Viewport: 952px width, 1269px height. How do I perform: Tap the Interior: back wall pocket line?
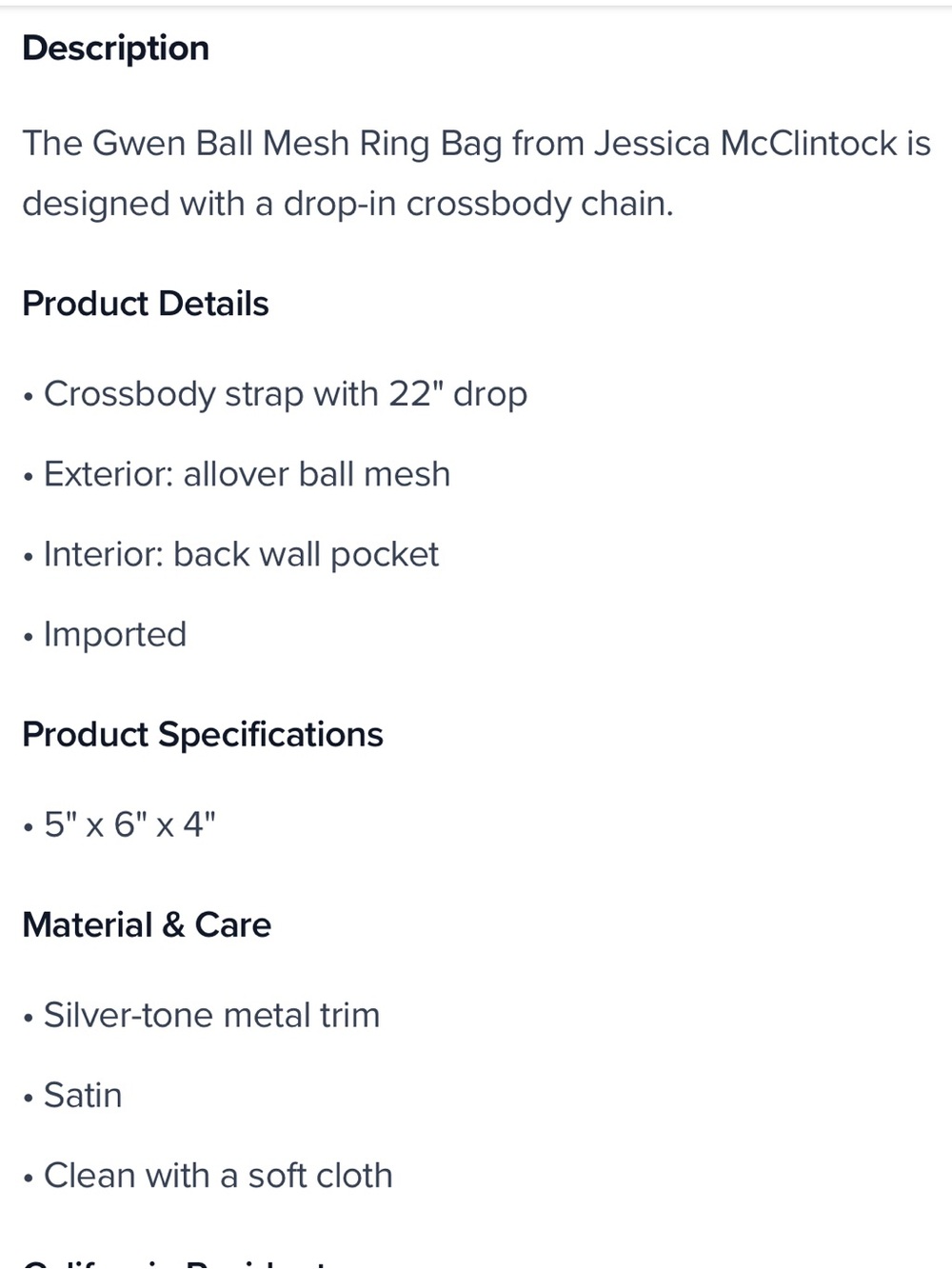230,554
